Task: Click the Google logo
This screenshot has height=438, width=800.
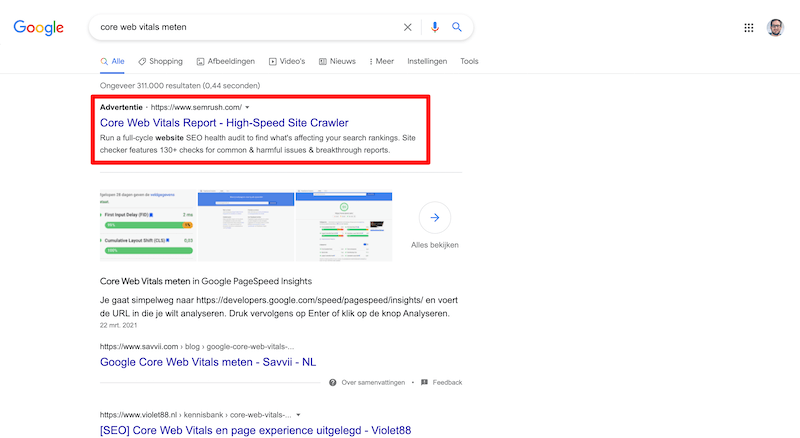Action: (38, 27)
